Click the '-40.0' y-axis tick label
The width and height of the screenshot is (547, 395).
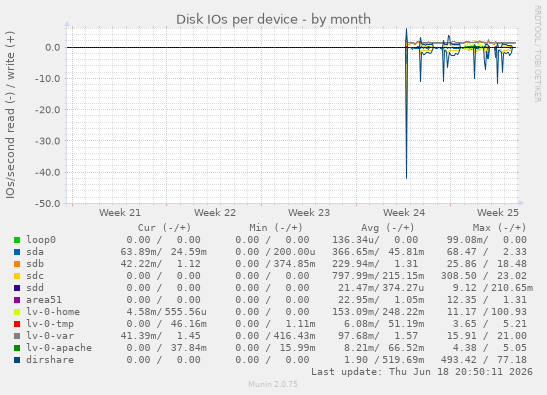tap(47, 172)
